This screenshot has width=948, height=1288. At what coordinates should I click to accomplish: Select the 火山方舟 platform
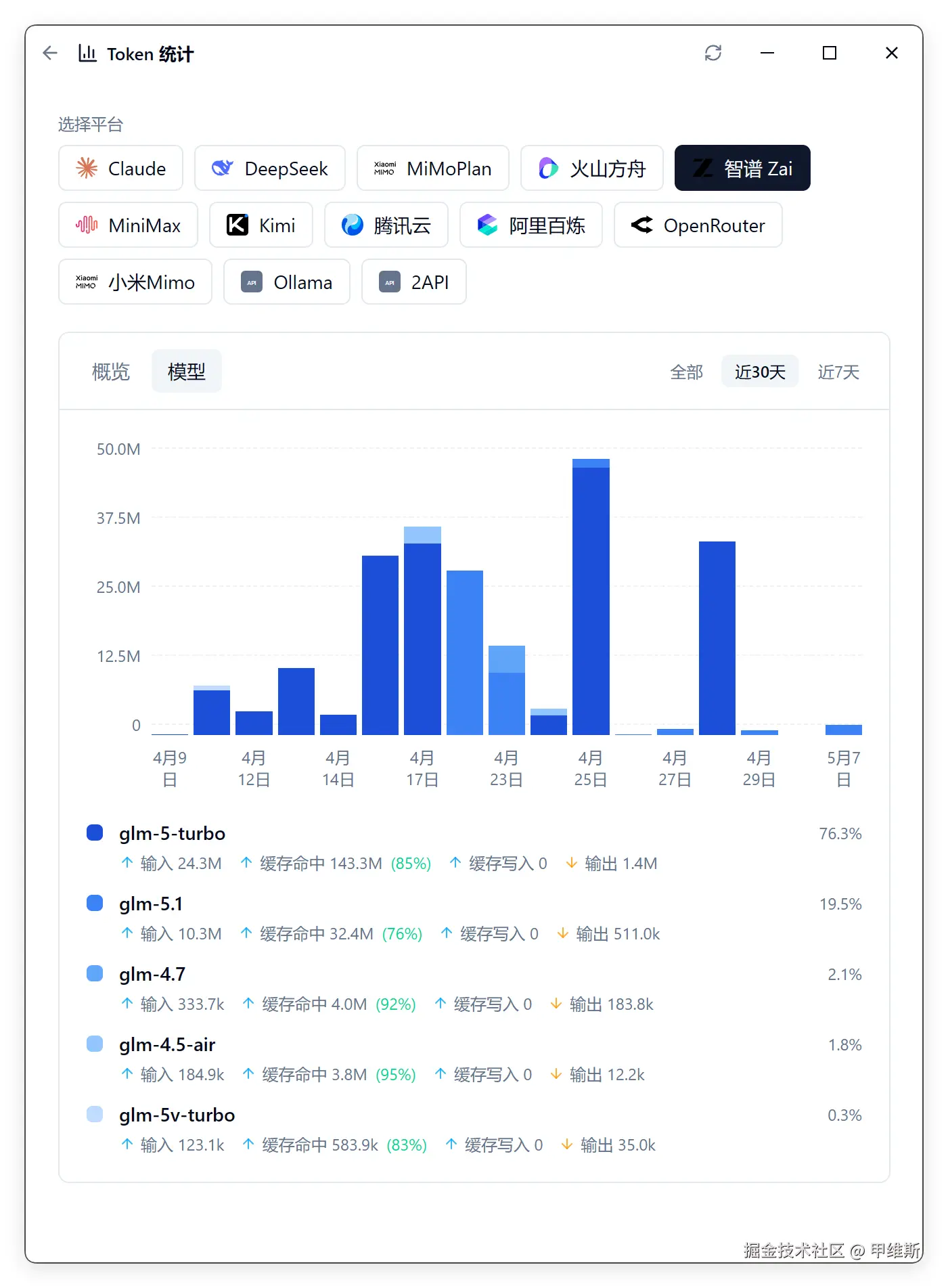(592, 168)
